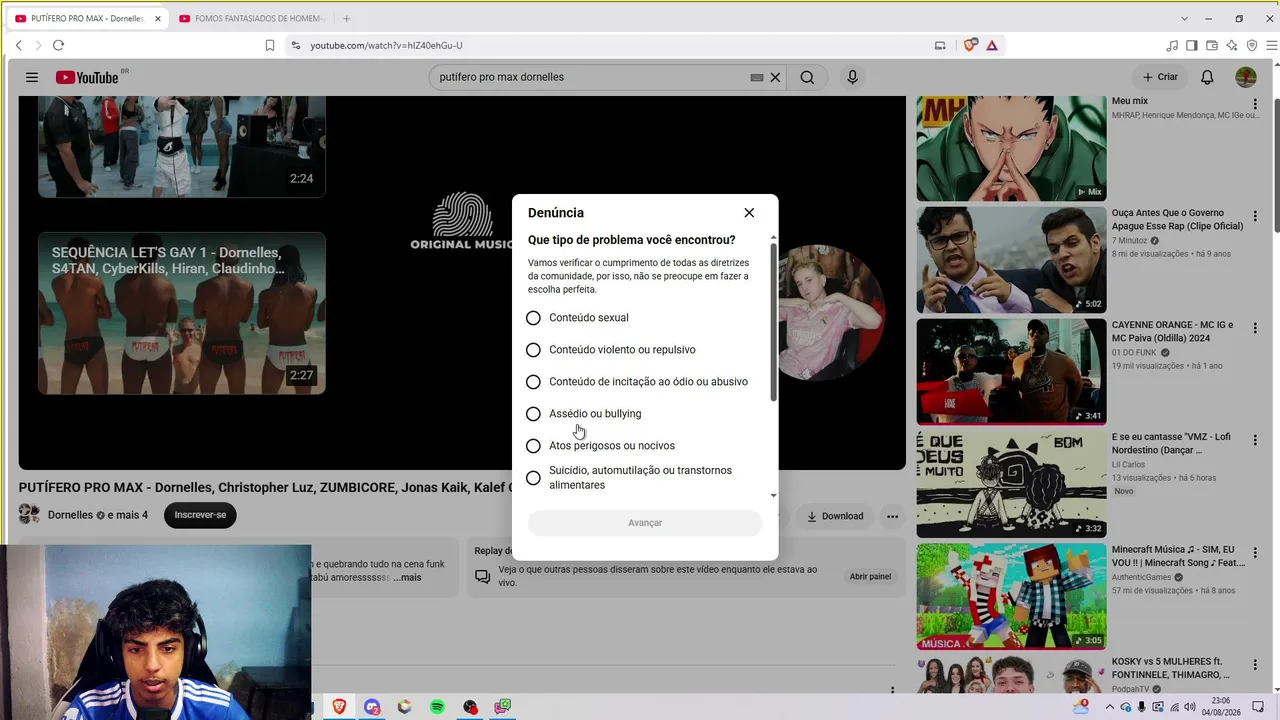
Task: Go back to the previous page
Action: pyautogui.click(x=18, y=45)
